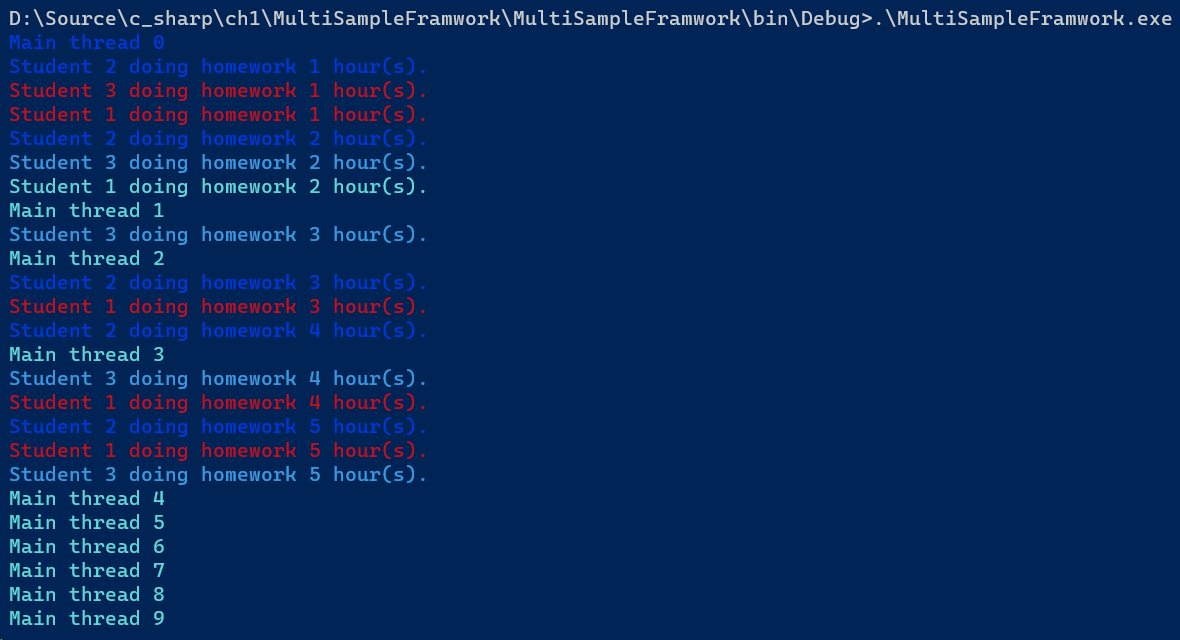
Task: Click the "Main thread 9" final line
Action: 87,618
